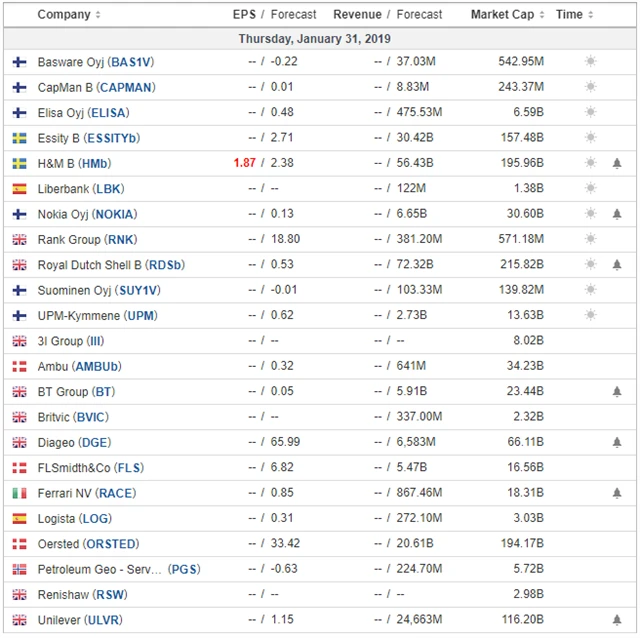The width and height of the screenshot is (640, 638).
Task: Click the Italian flag next to Ferrari NV
Action: coord(19,493)
